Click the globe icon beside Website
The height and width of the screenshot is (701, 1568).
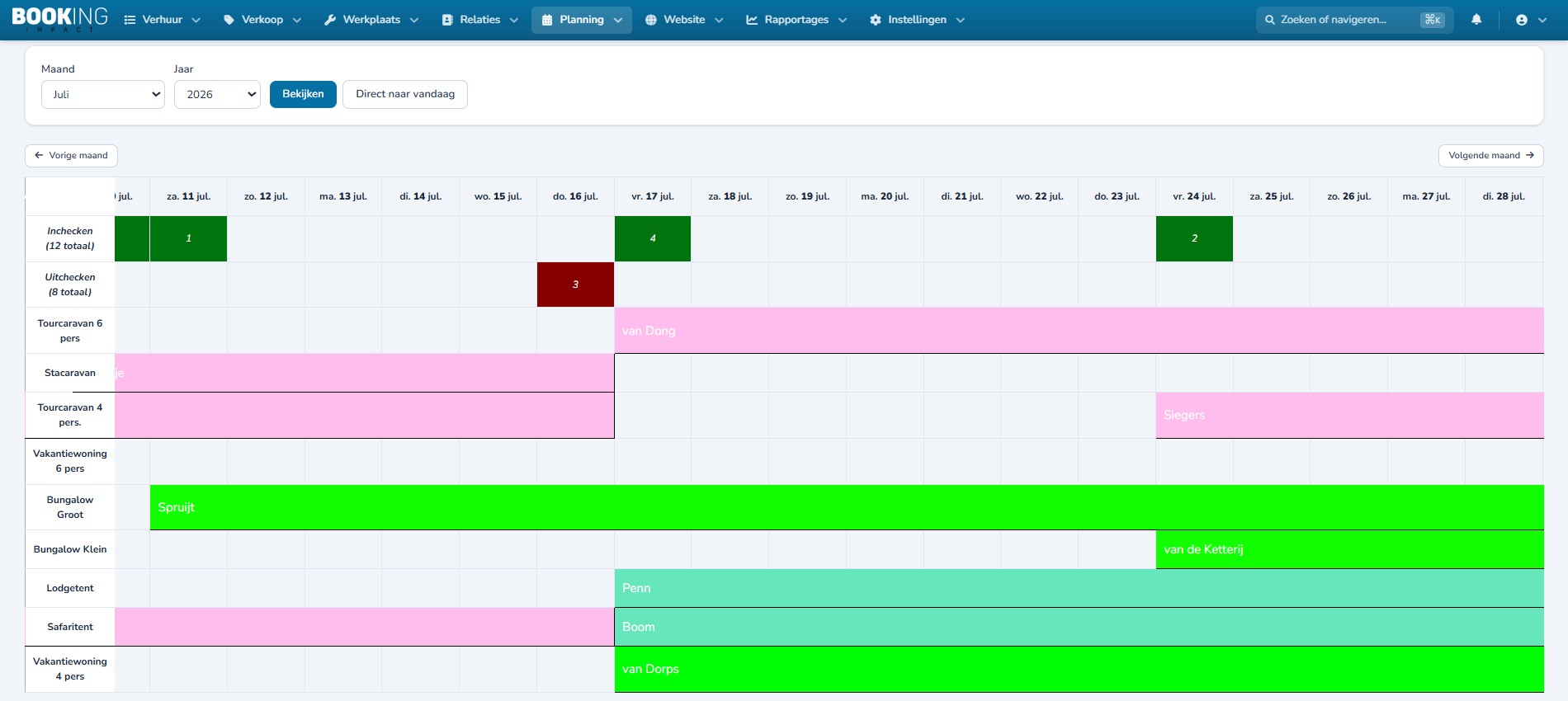point(651,20)
